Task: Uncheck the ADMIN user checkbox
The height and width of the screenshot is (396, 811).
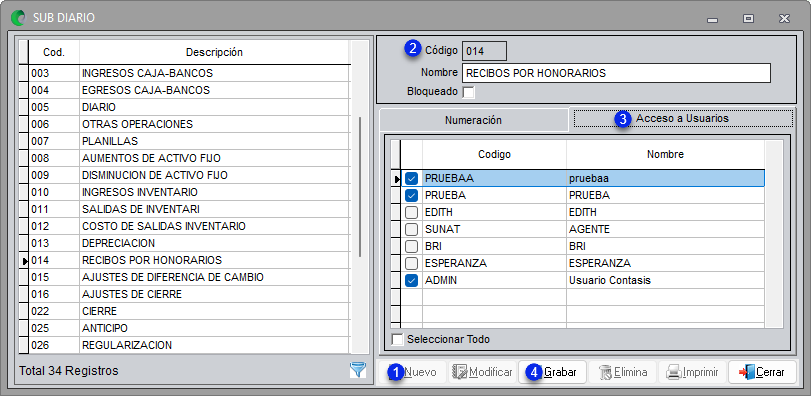Action: coord(412,280)
